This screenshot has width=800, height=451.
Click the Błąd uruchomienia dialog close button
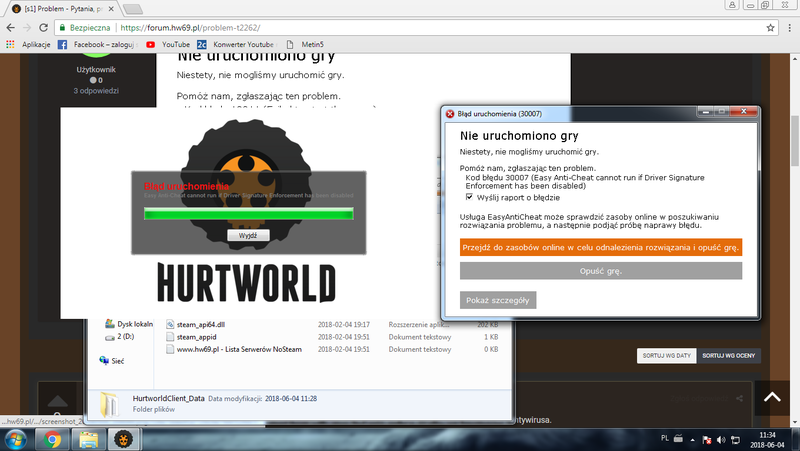tap(743, 111)
